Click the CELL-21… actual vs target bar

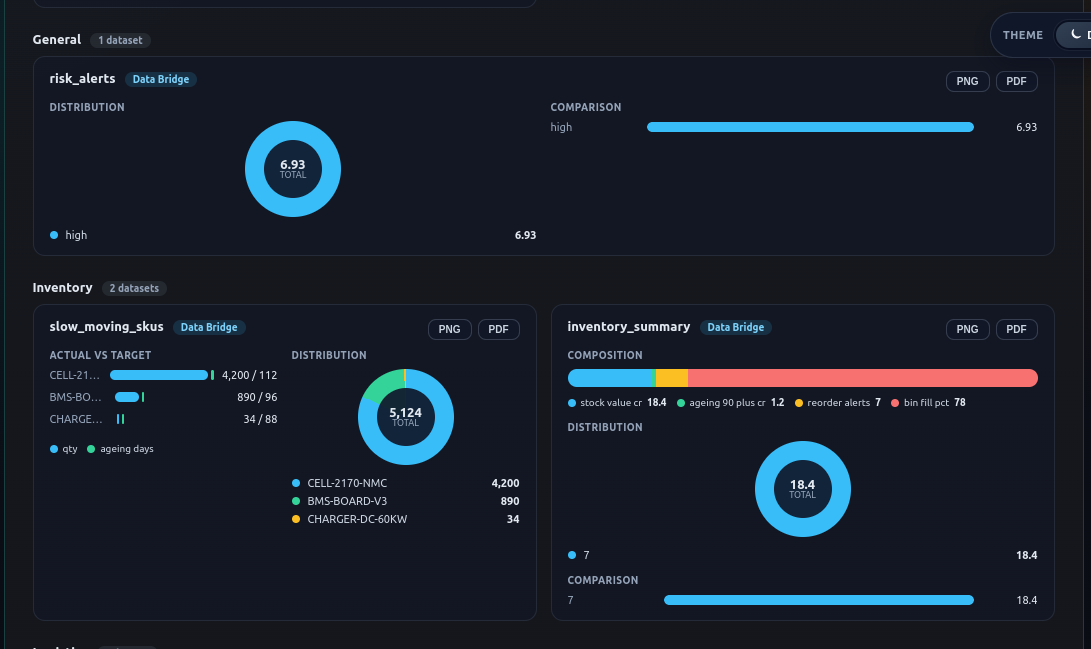159,375
